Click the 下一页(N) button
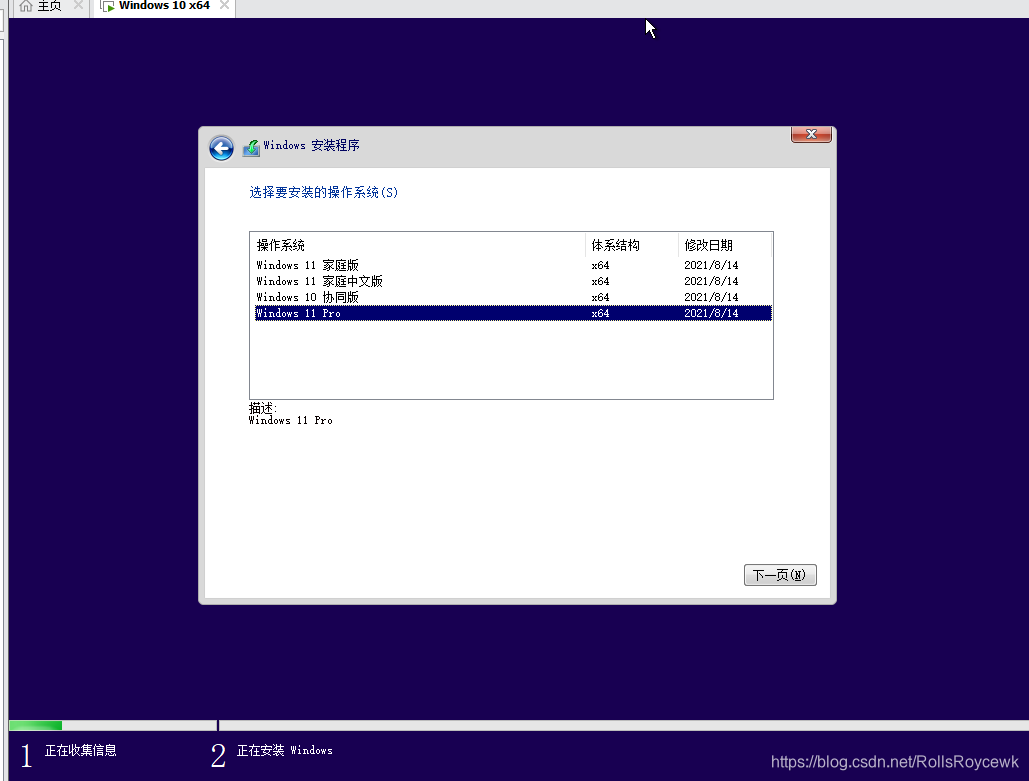 pos(780,575)
